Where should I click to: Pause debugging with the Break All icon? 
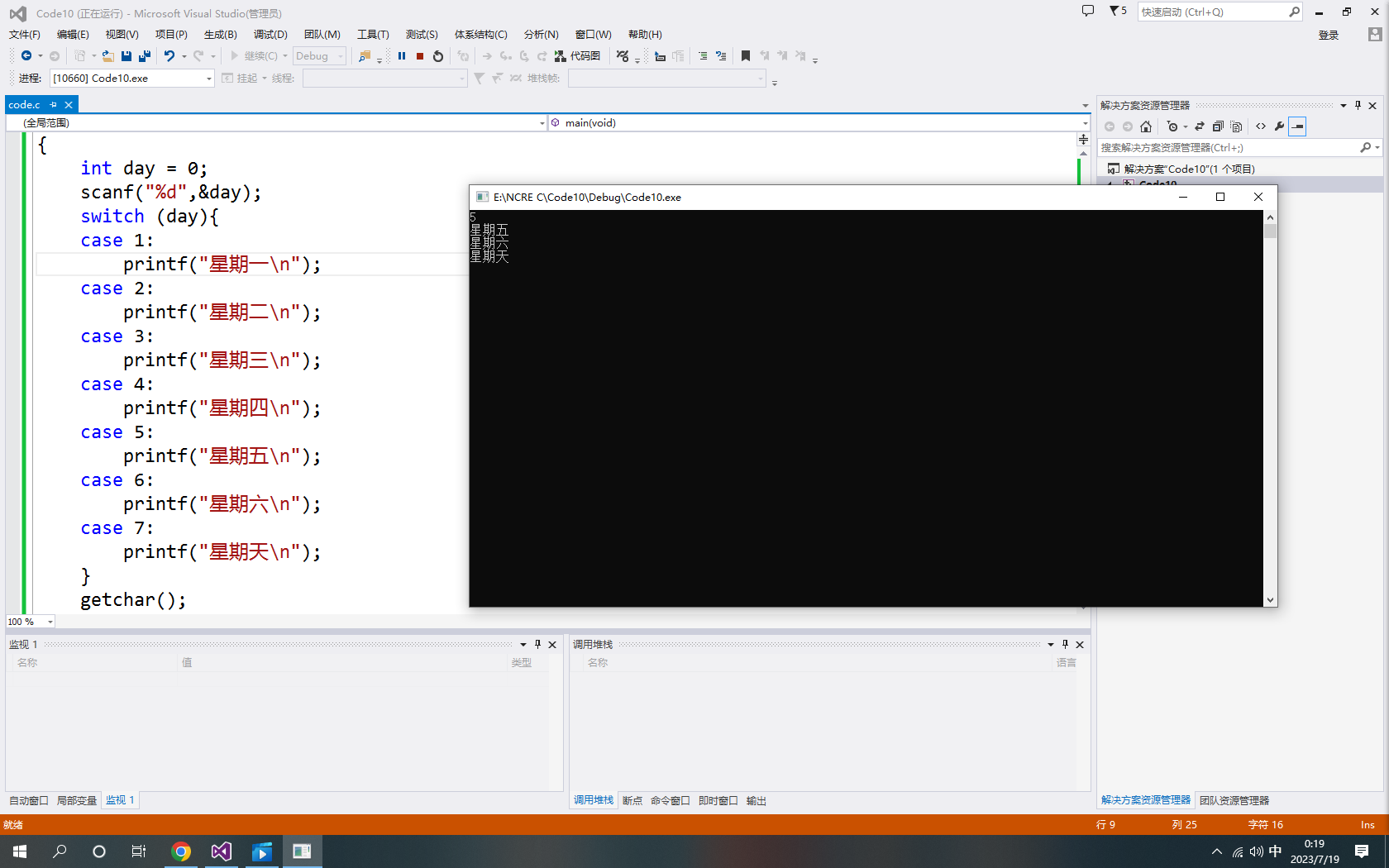402,55
